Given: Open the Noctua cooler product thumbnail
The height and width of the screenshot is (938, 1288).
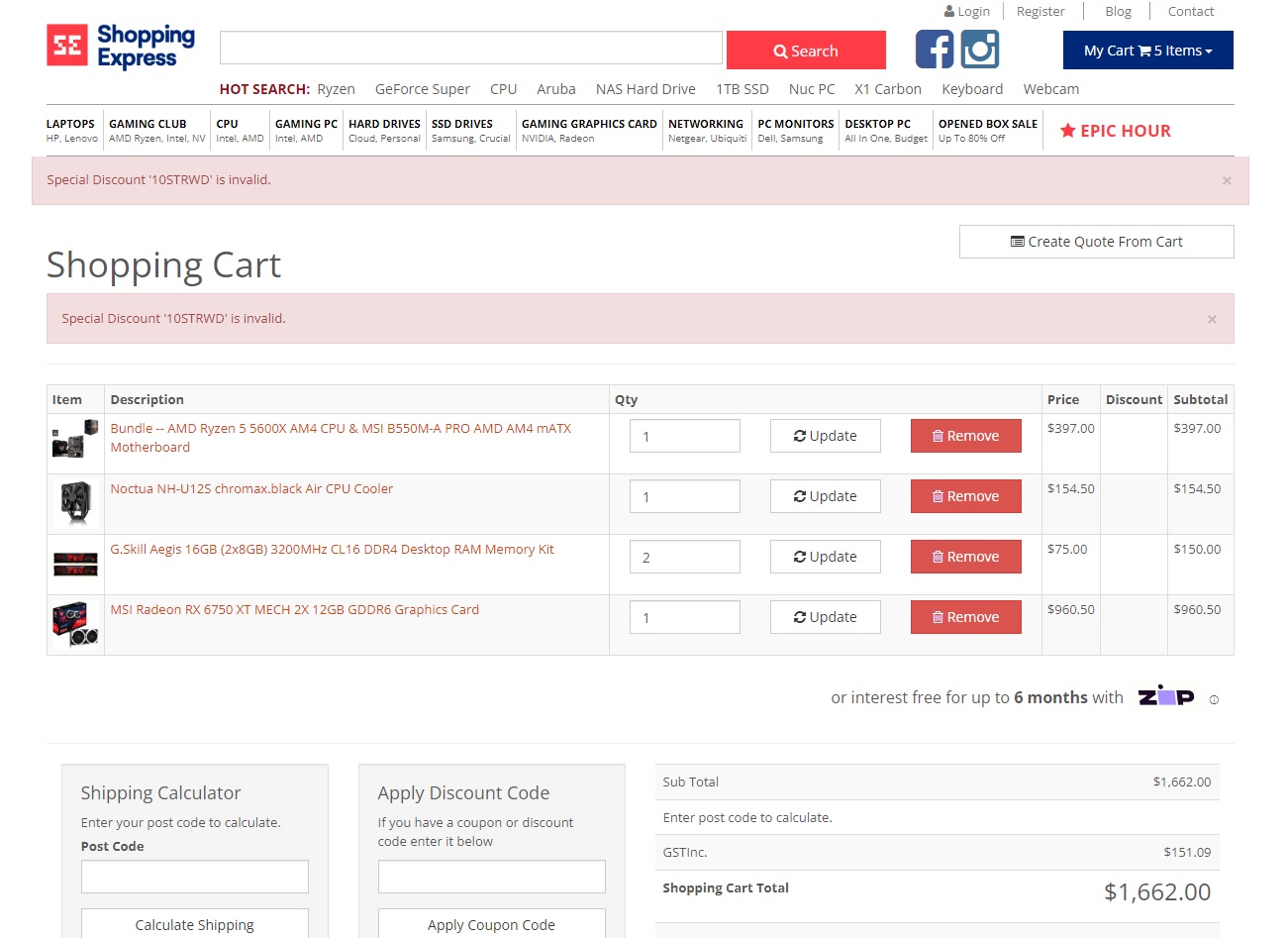Looking at the screenshot, I should 75,503.
